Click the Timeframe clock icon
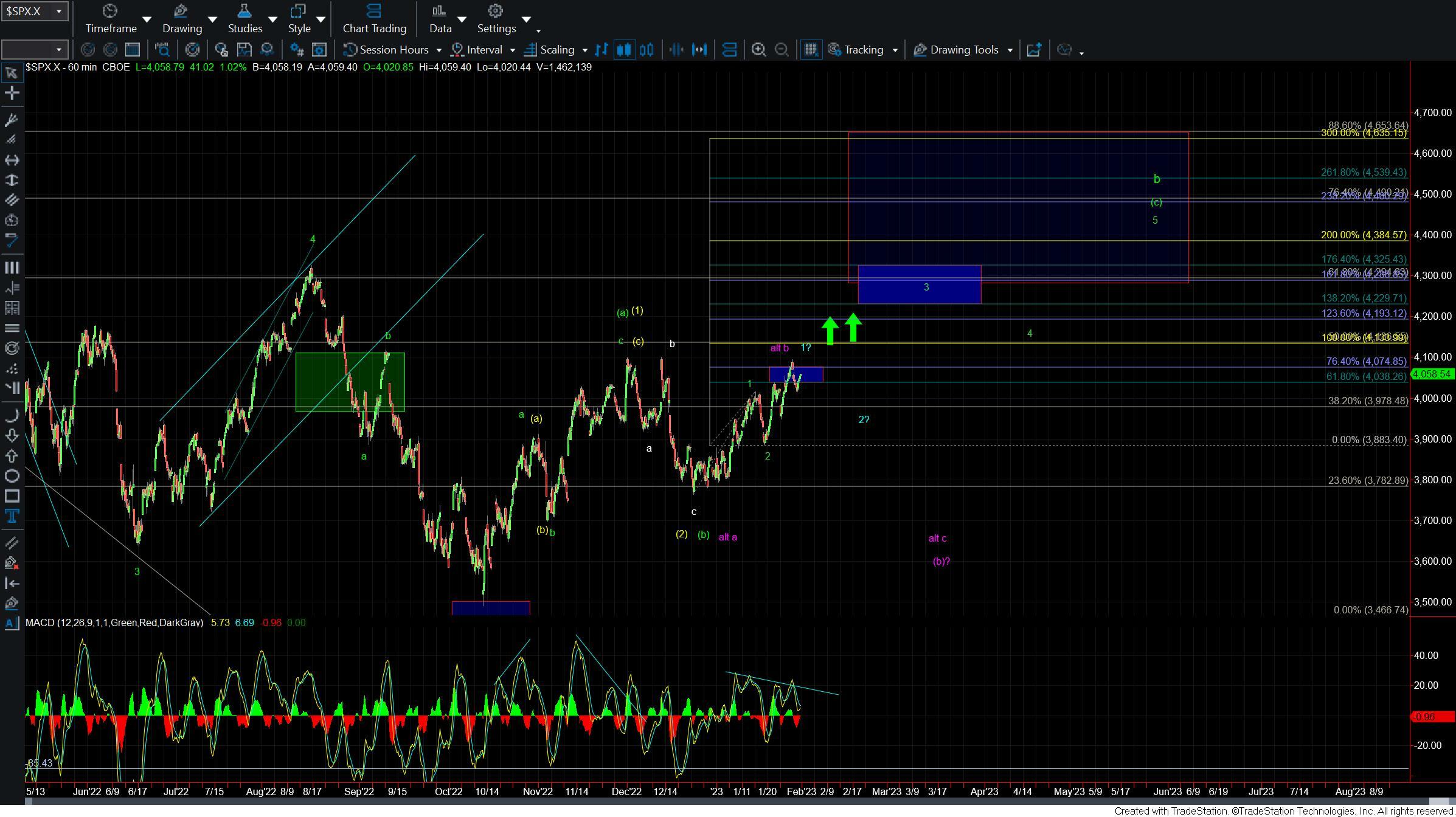1456x817 pixels. 110,11
